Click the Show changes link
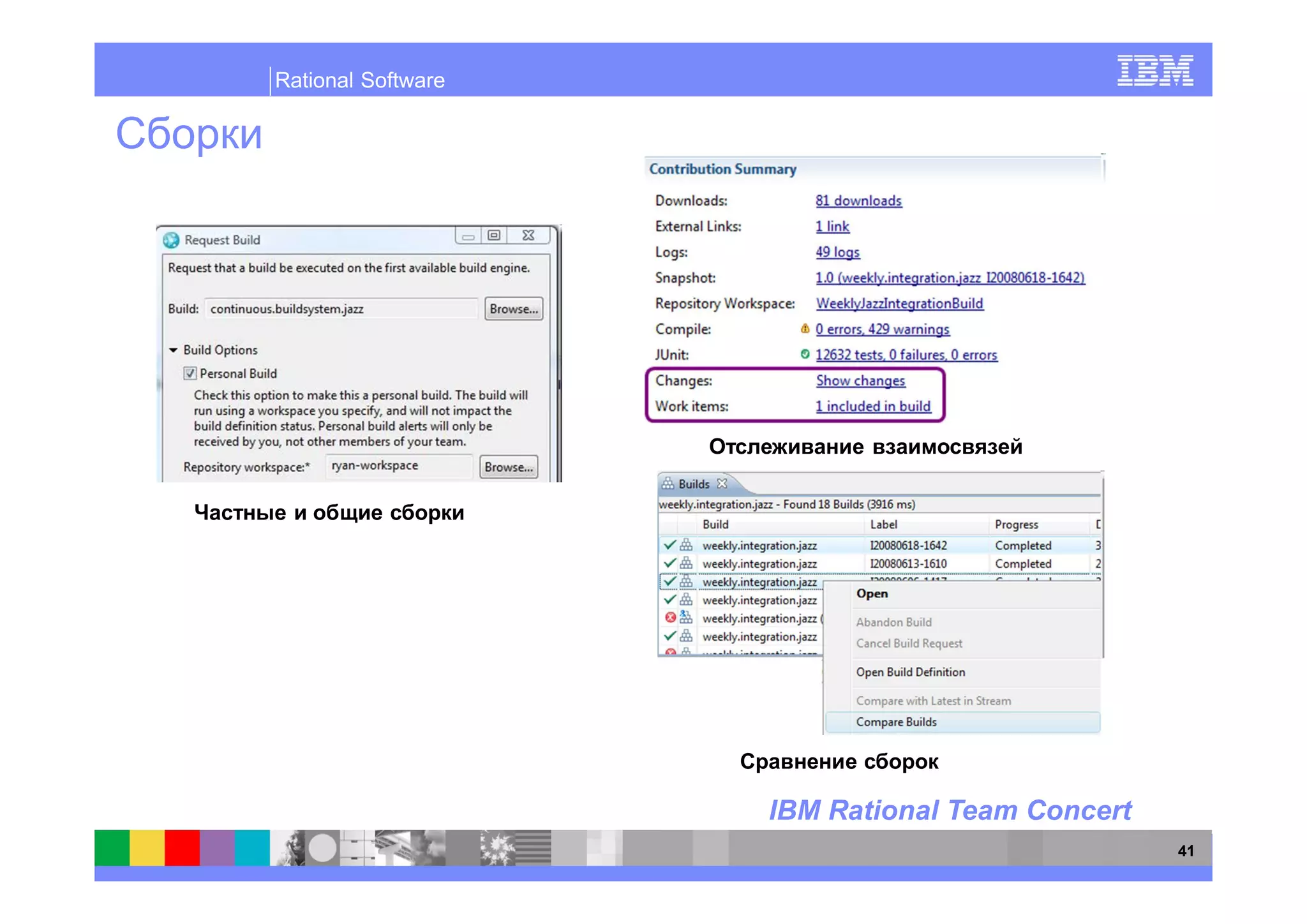Viewport: 1307px width, 924px height. pyautogui.click(x=860, y=380)
